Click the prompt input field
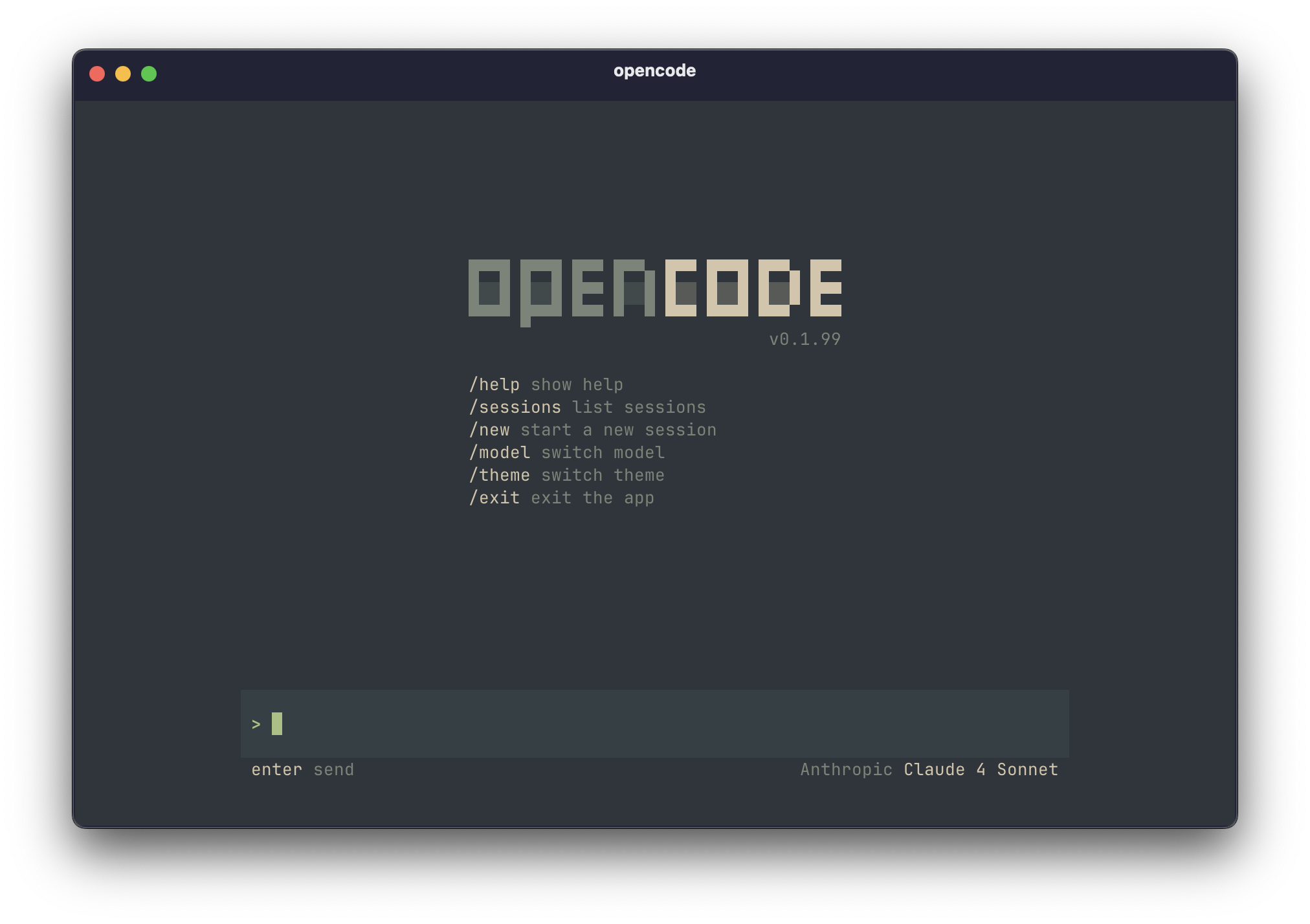This screenshot has height=924, width=1310. [654, 723]
